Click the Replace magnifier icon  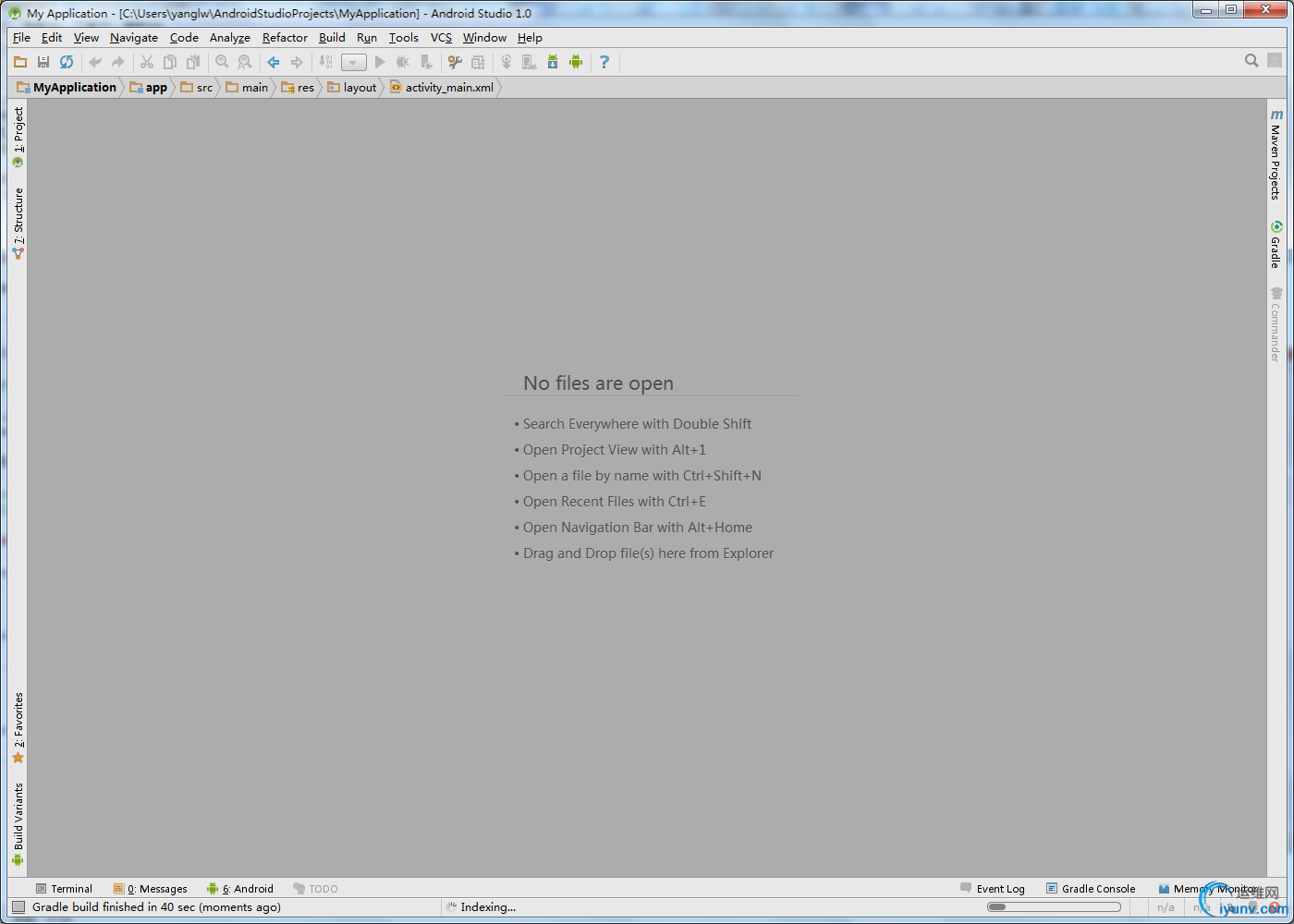(x=245, y=62)
